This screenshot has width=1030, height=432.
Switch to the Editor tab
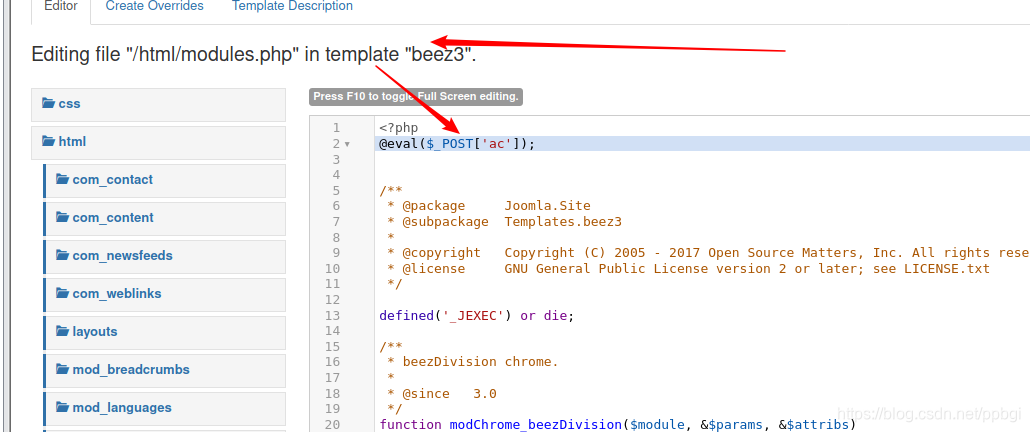pyautogui.click(x=60, y=7)
